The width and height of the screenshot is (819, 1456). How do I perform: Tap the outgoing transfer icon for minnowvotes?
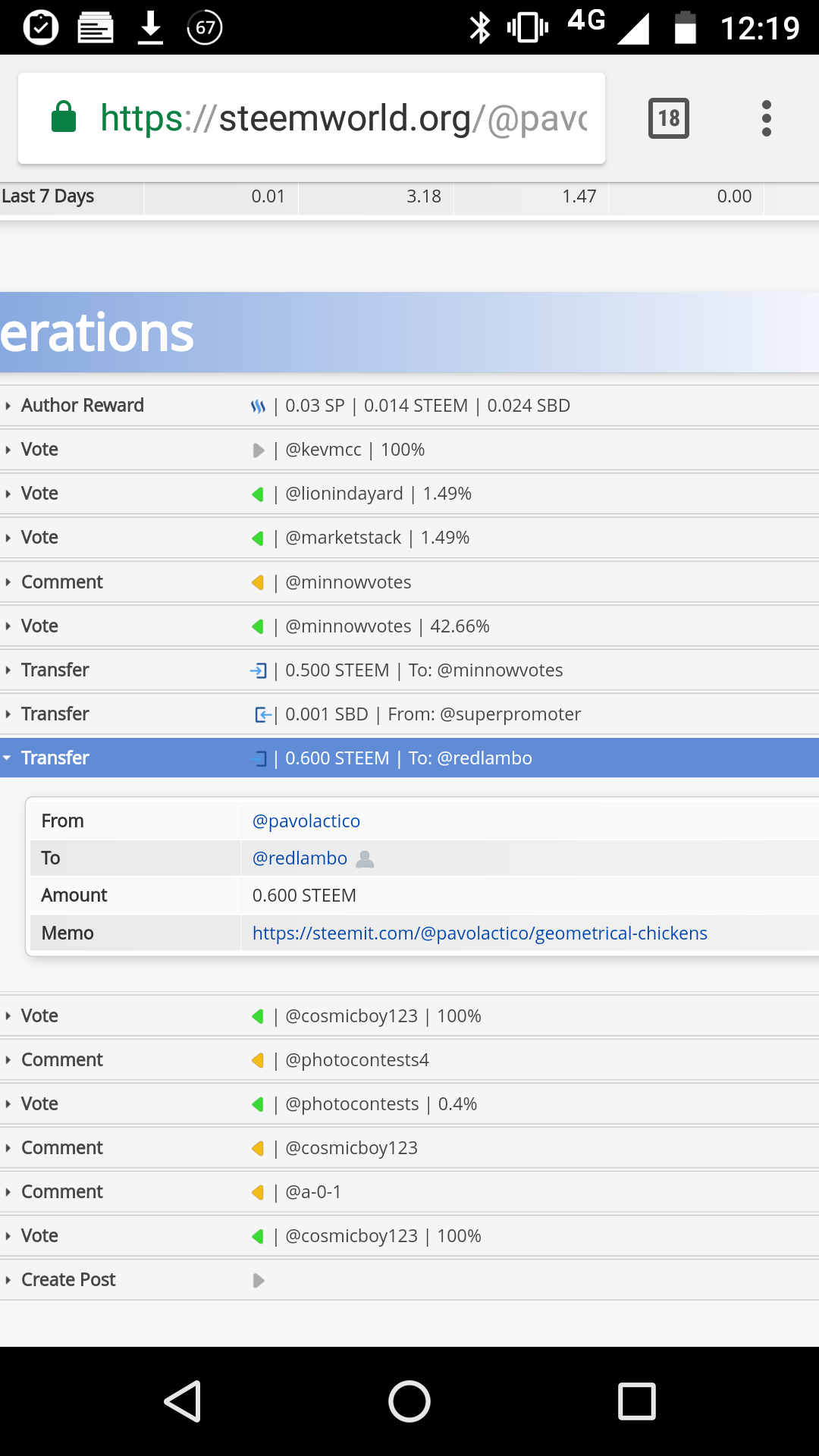259,670
